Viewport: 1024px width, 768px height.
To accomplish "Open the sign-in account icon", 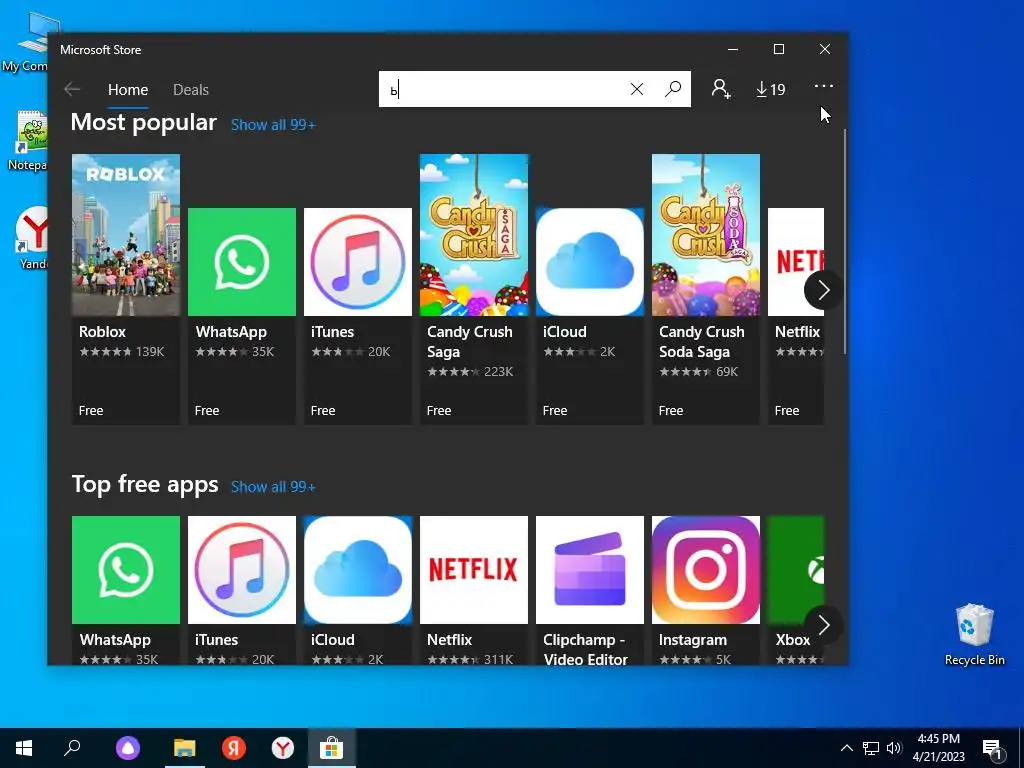I will (x=721, y=89).
